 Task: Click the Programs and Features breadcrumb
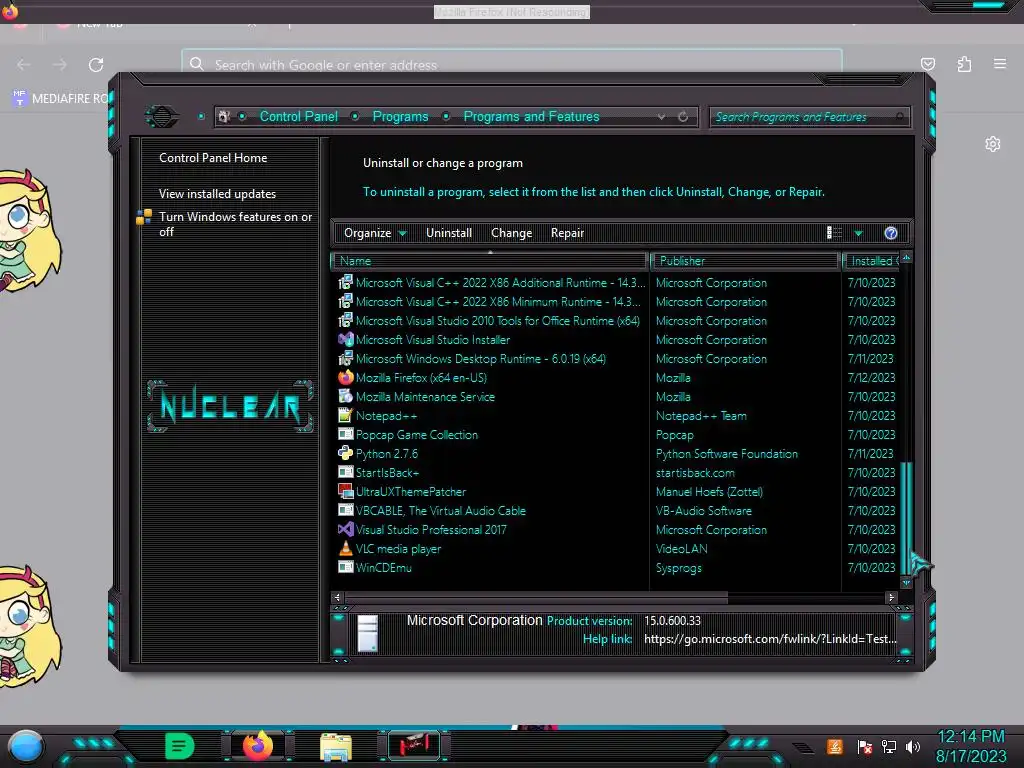531,116
